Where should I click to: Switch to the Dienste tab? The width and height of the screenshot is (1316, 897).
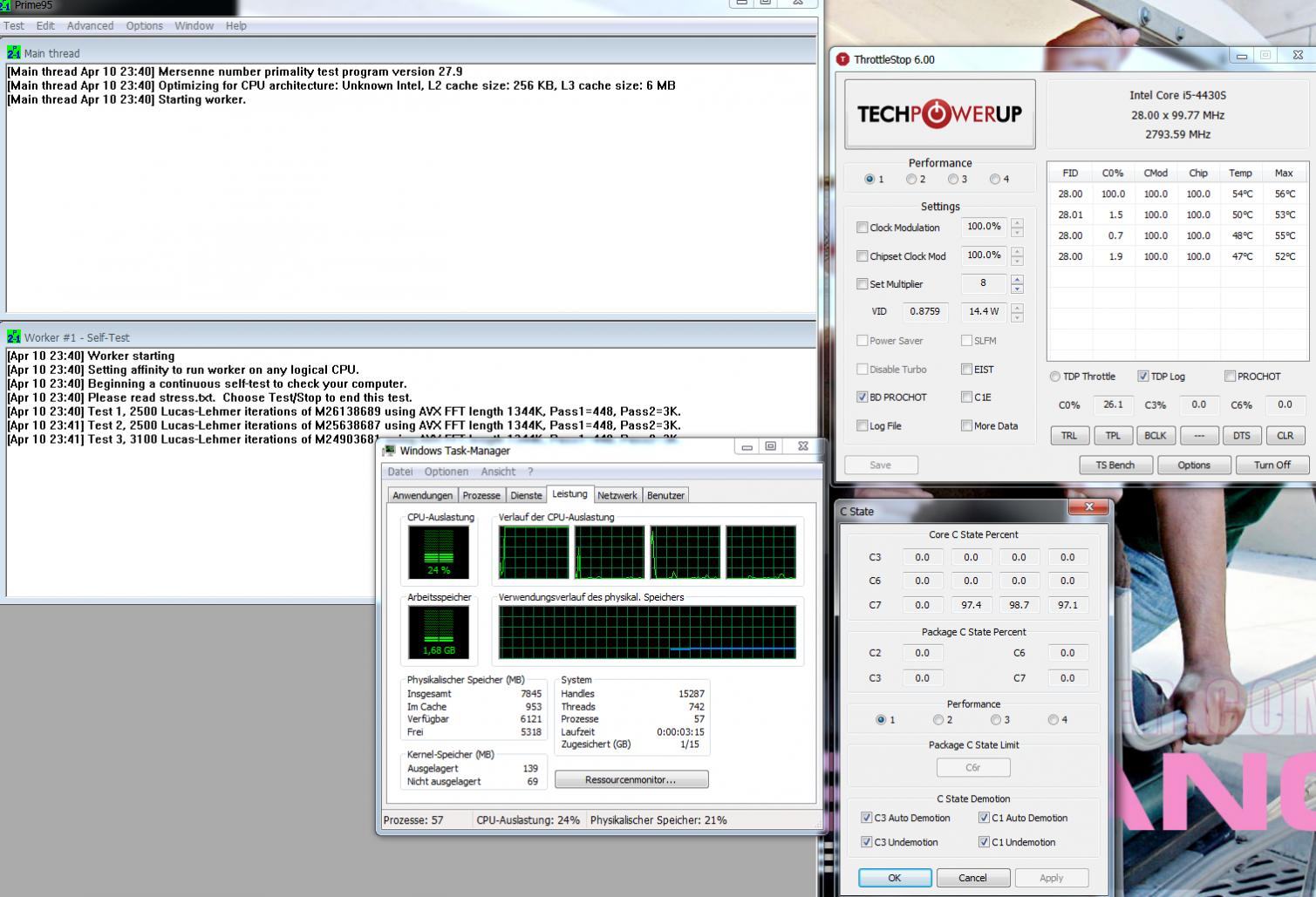(x=526, y=495)
